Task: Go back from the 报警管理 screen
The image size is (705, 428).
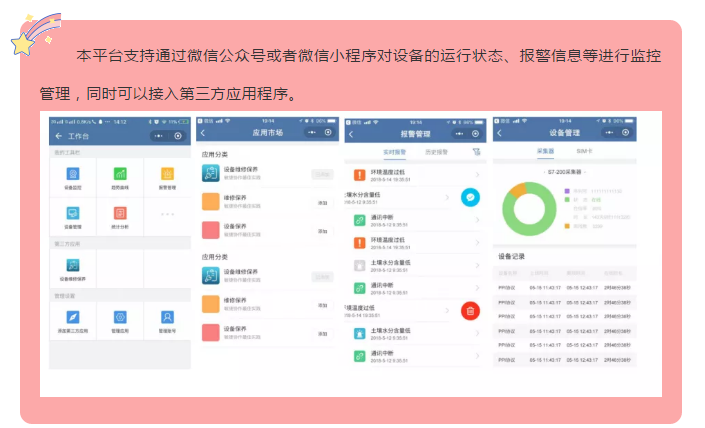Action: pyautogui.click(x=351, y=134)
